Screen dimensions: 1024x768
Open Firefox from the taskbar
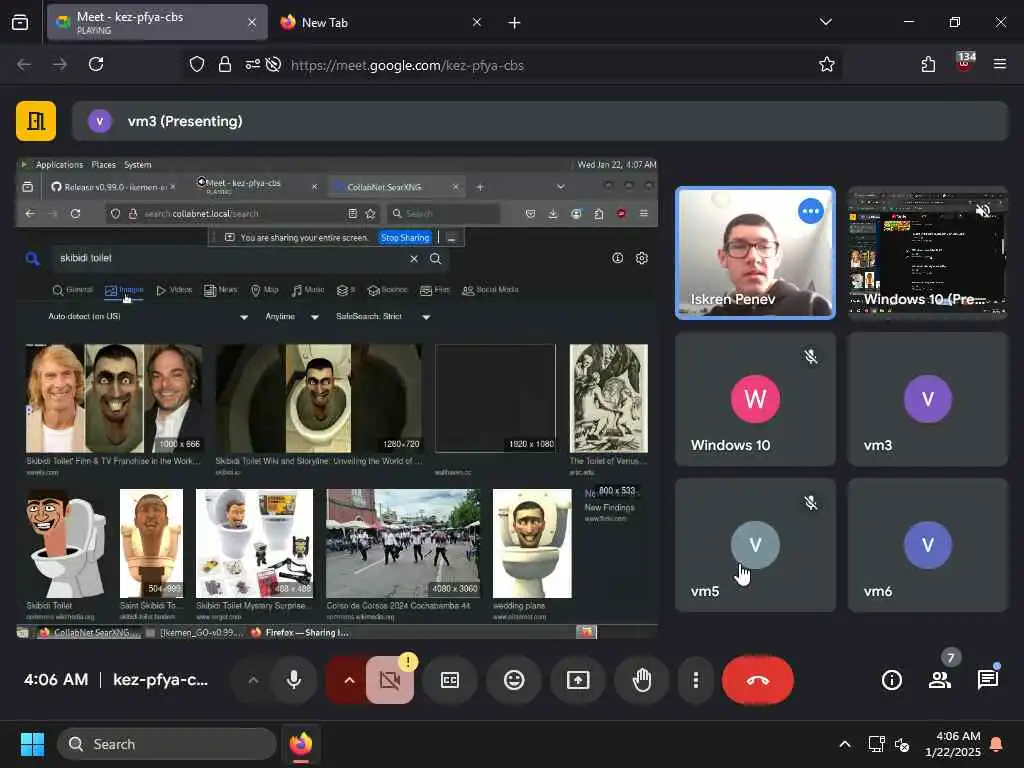click(x=300, y=744)
